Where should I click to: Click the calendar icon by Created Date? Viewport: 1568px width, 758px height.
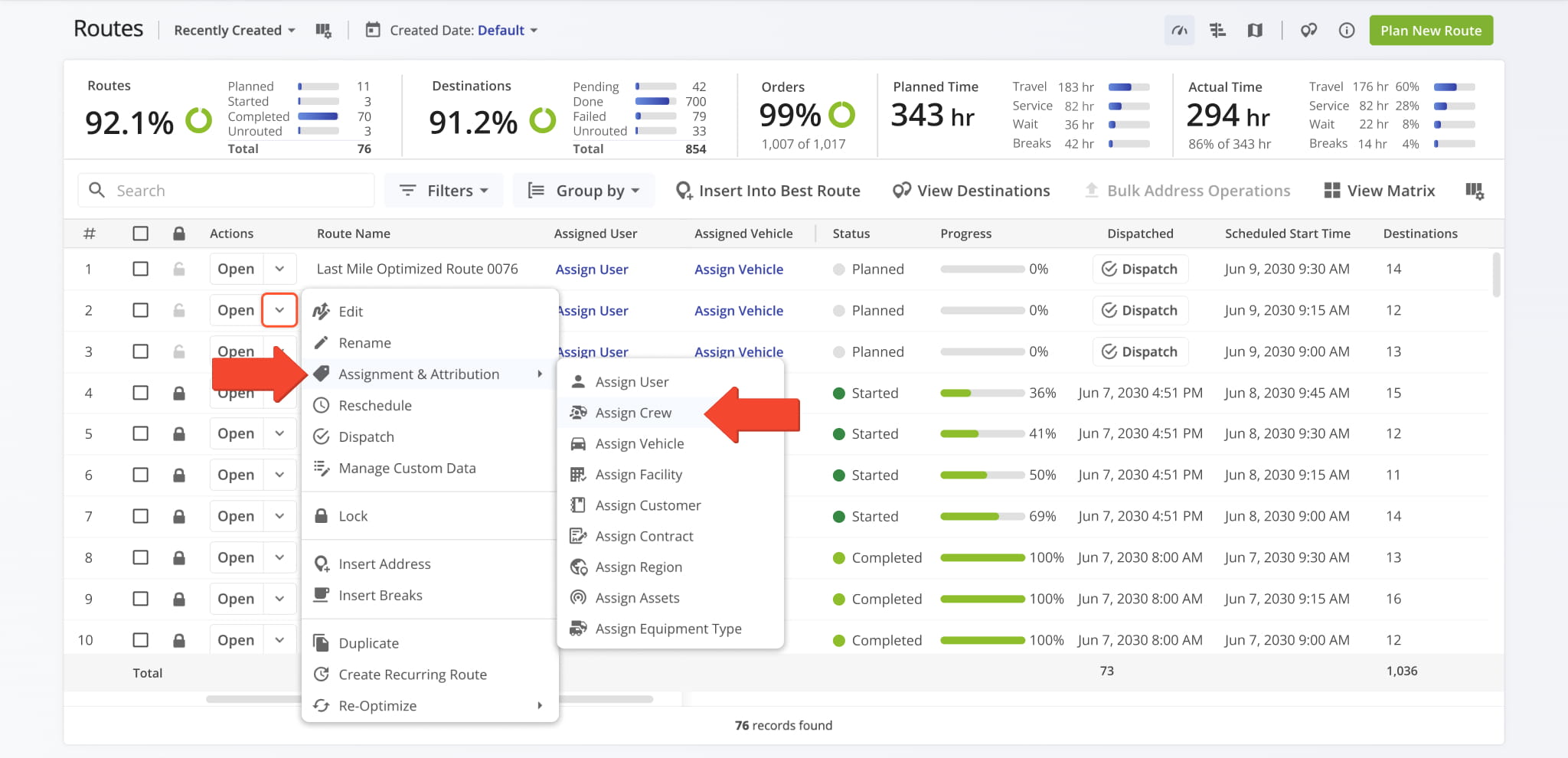coord(373,30)
